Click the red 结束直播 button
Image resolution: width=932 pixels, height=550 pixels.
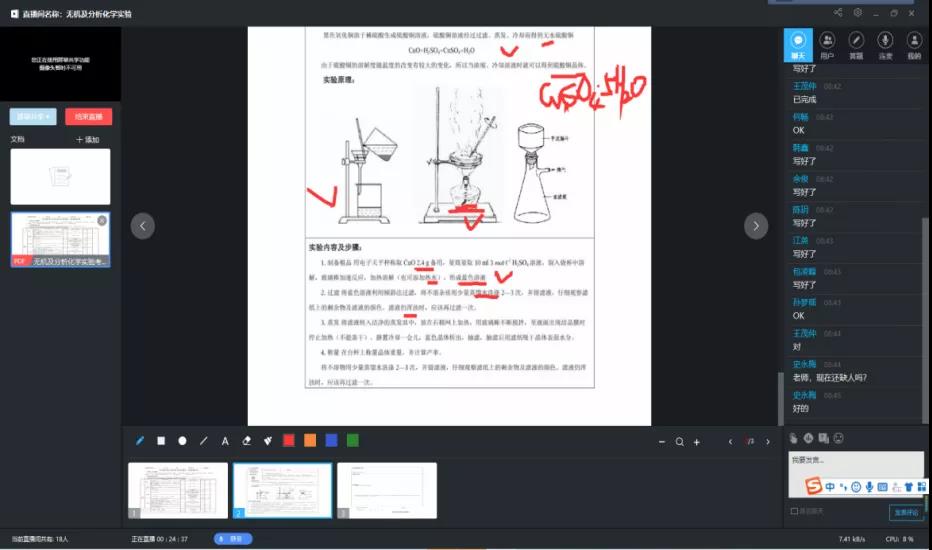pyautogui.click(x=89, y=117)
